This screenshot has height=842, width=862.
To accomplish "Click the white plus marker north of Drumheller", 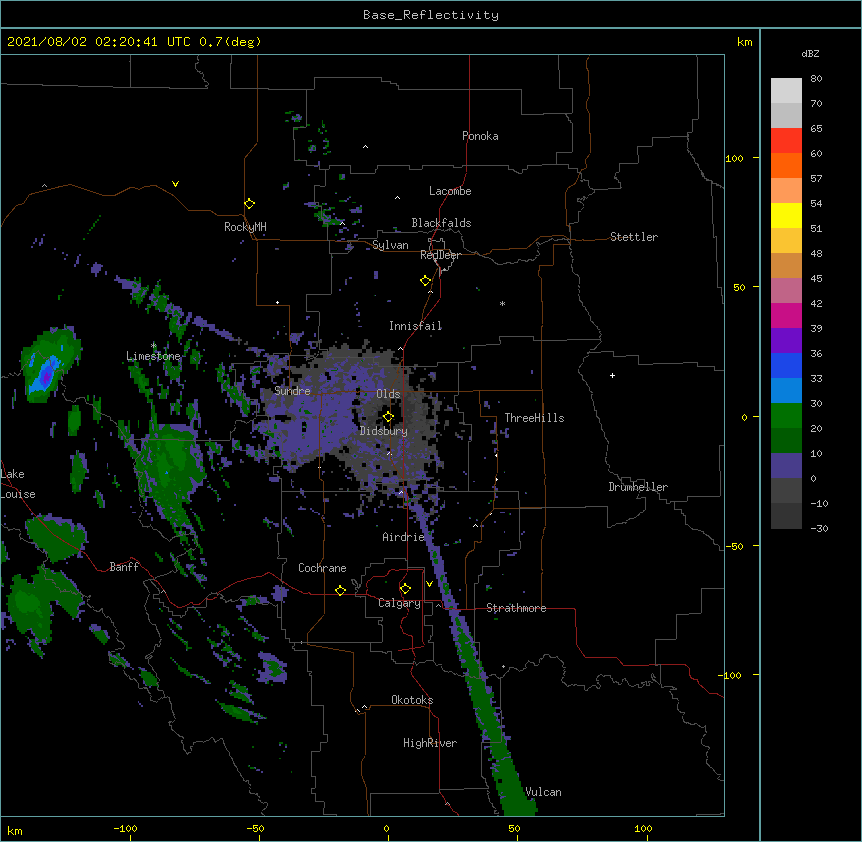I will click(x=612, y=375).
